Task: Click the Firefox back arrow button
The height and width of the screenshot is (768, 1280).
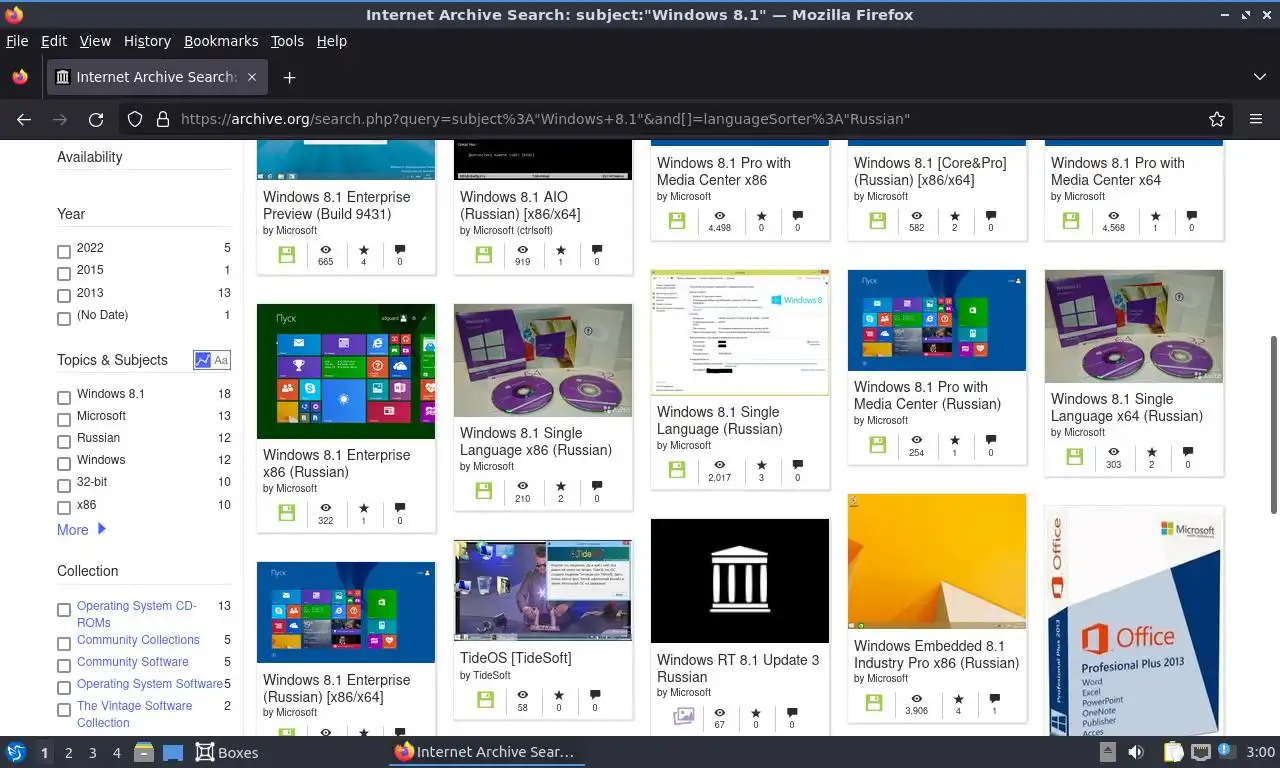Action: click(x=24, y=119)
